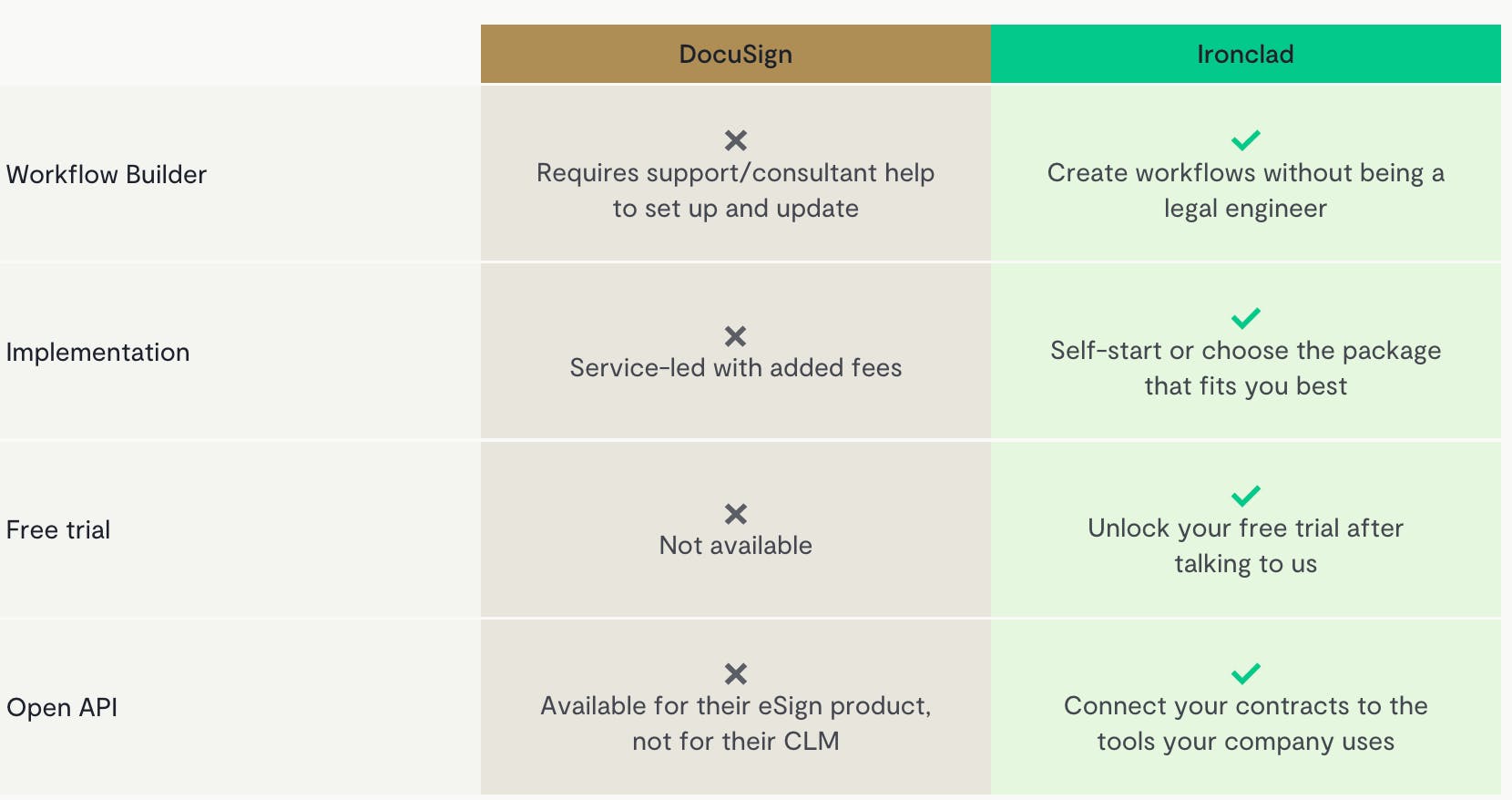Select the Ironclad column header
The image size is (1512, 800).
[x=1245, y=54]
